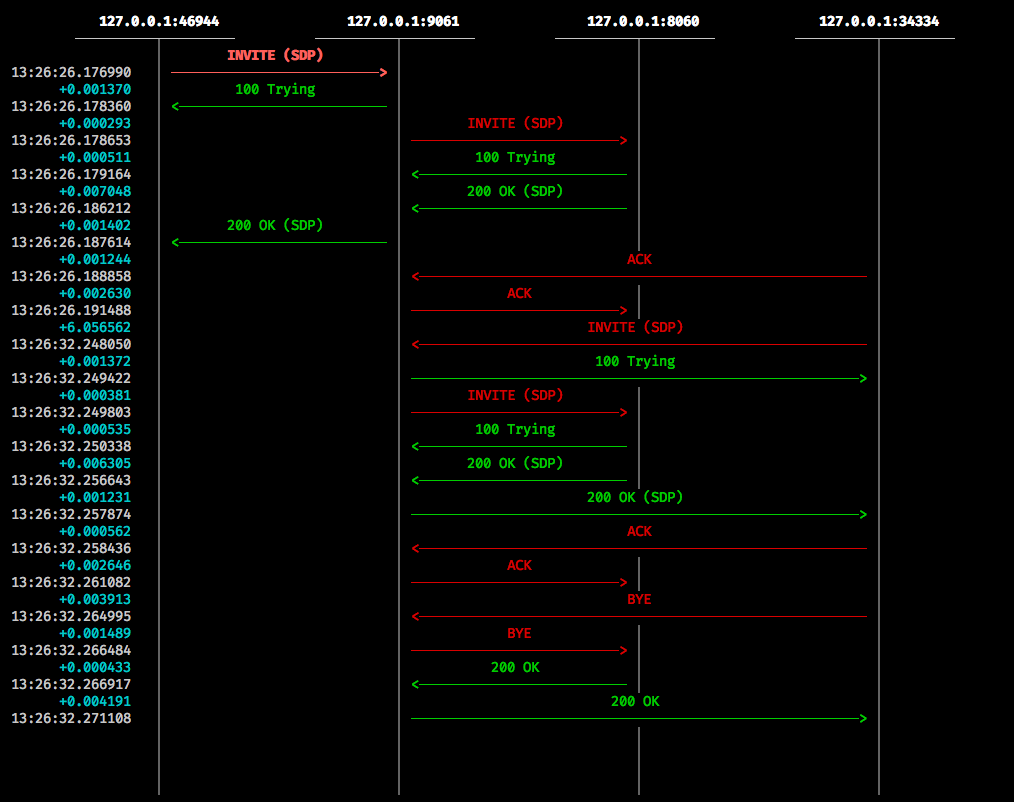Screen dimensions: 1014x802
Task: Select 200 OK (SDP) at 13:26:32.257874
Action: [x=635, y=498]
